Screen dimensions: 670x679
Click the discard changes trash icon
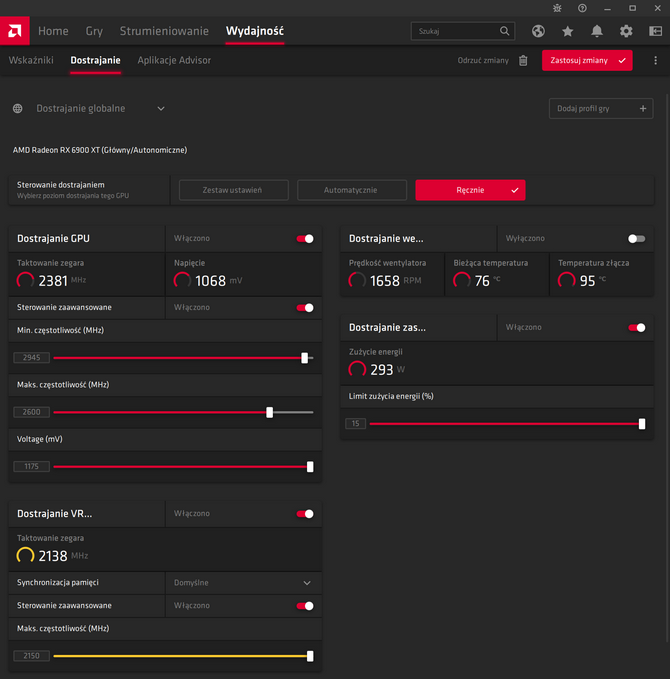tap(523, 60)
